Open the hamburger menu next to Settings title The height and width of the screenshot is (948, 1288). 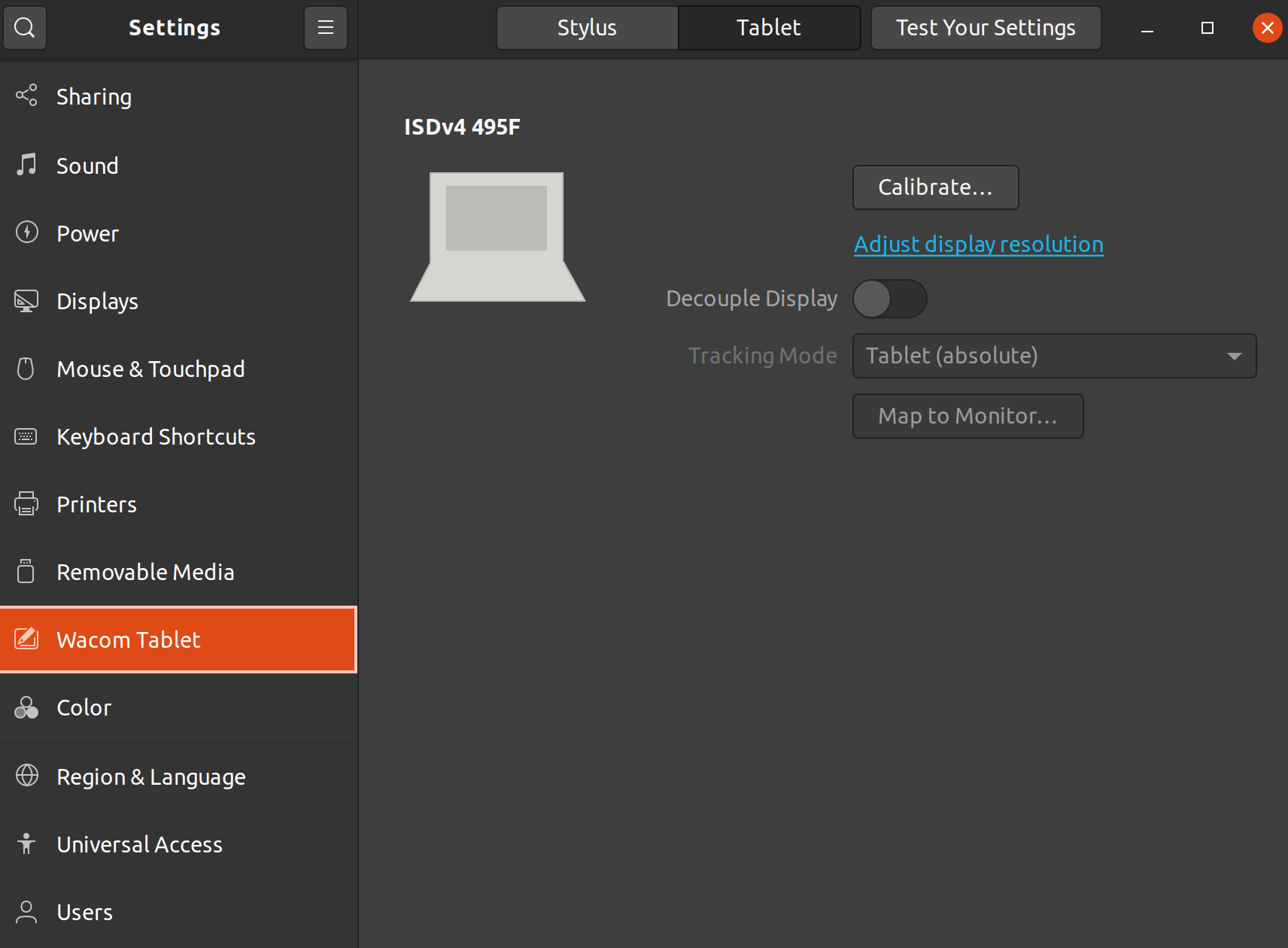point(325,27)
